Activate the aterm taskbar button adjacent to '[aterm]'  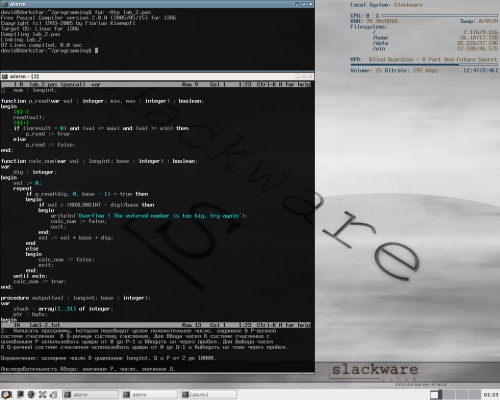(149, 395)
